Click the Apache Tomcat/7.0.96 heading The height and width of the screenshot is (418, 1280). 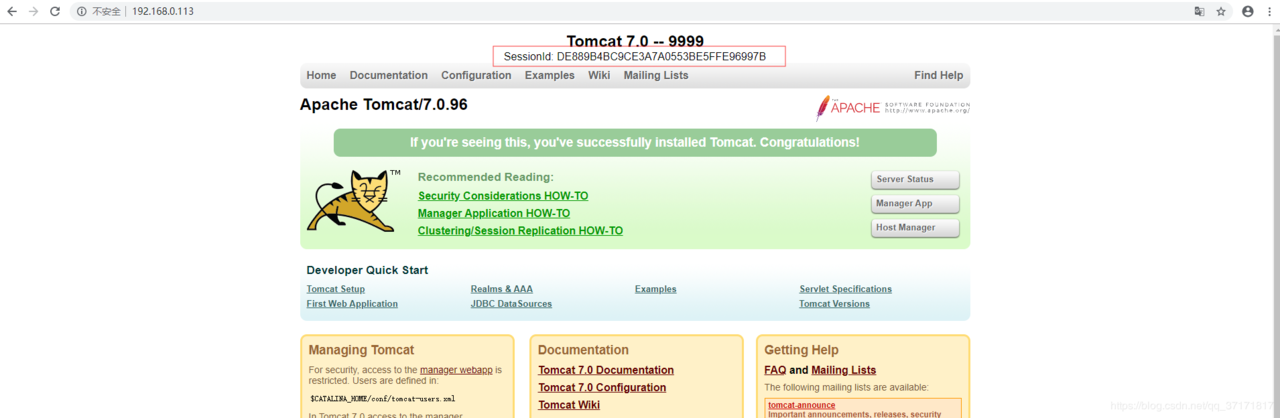tap(383, 105)
